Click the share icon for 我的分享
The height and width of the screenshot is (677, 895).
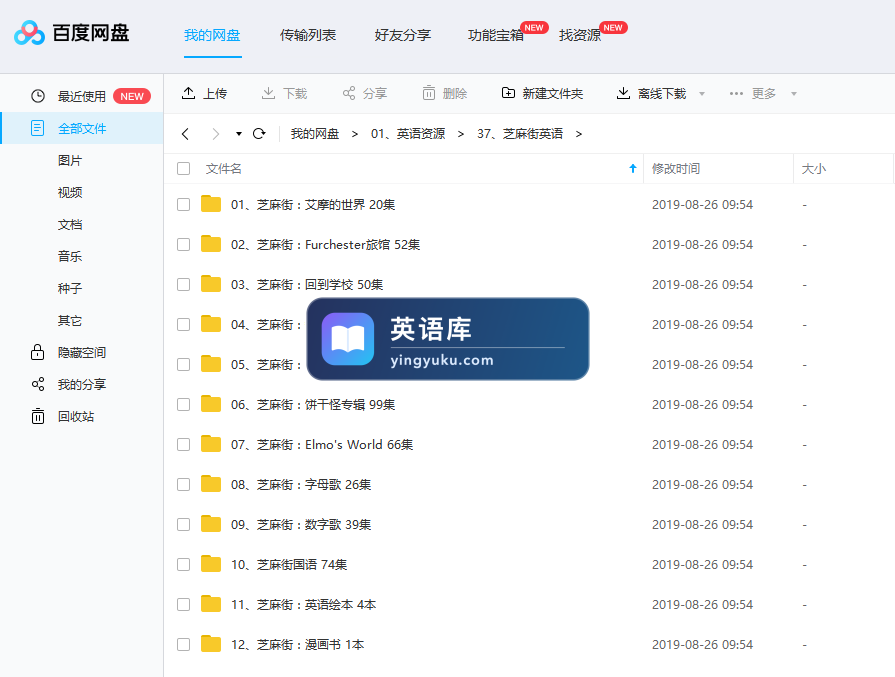(38, 384)
